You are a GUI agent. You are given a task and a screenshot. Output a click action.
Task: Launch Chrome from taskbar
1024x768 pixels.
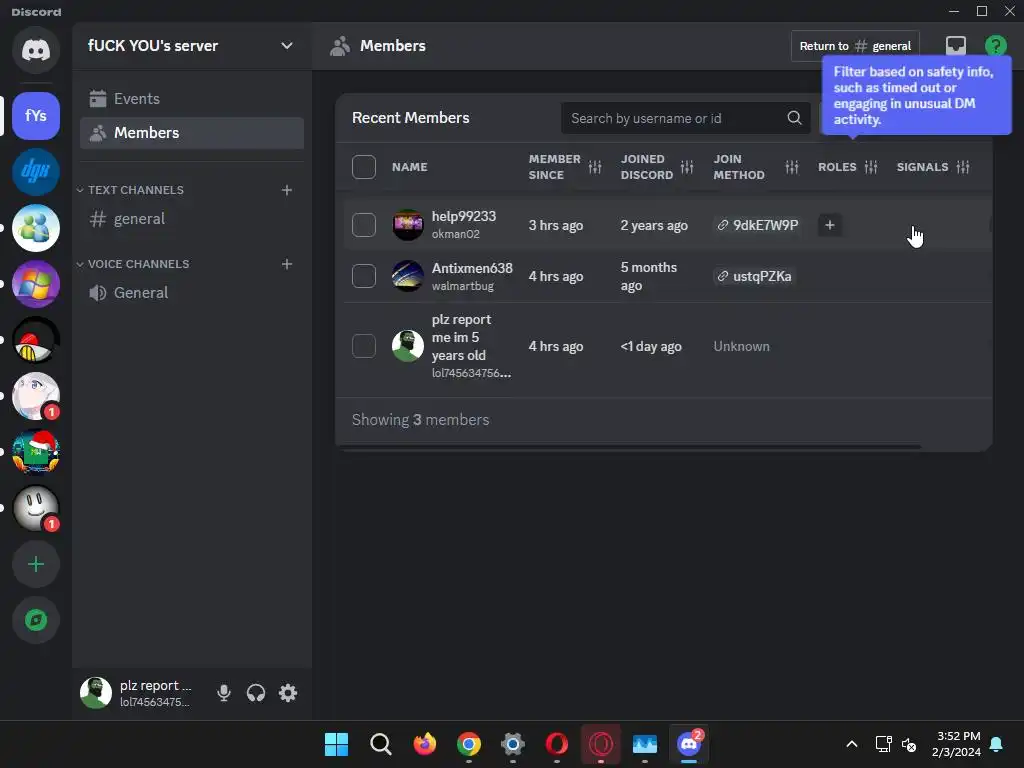(x=469, y=744)
